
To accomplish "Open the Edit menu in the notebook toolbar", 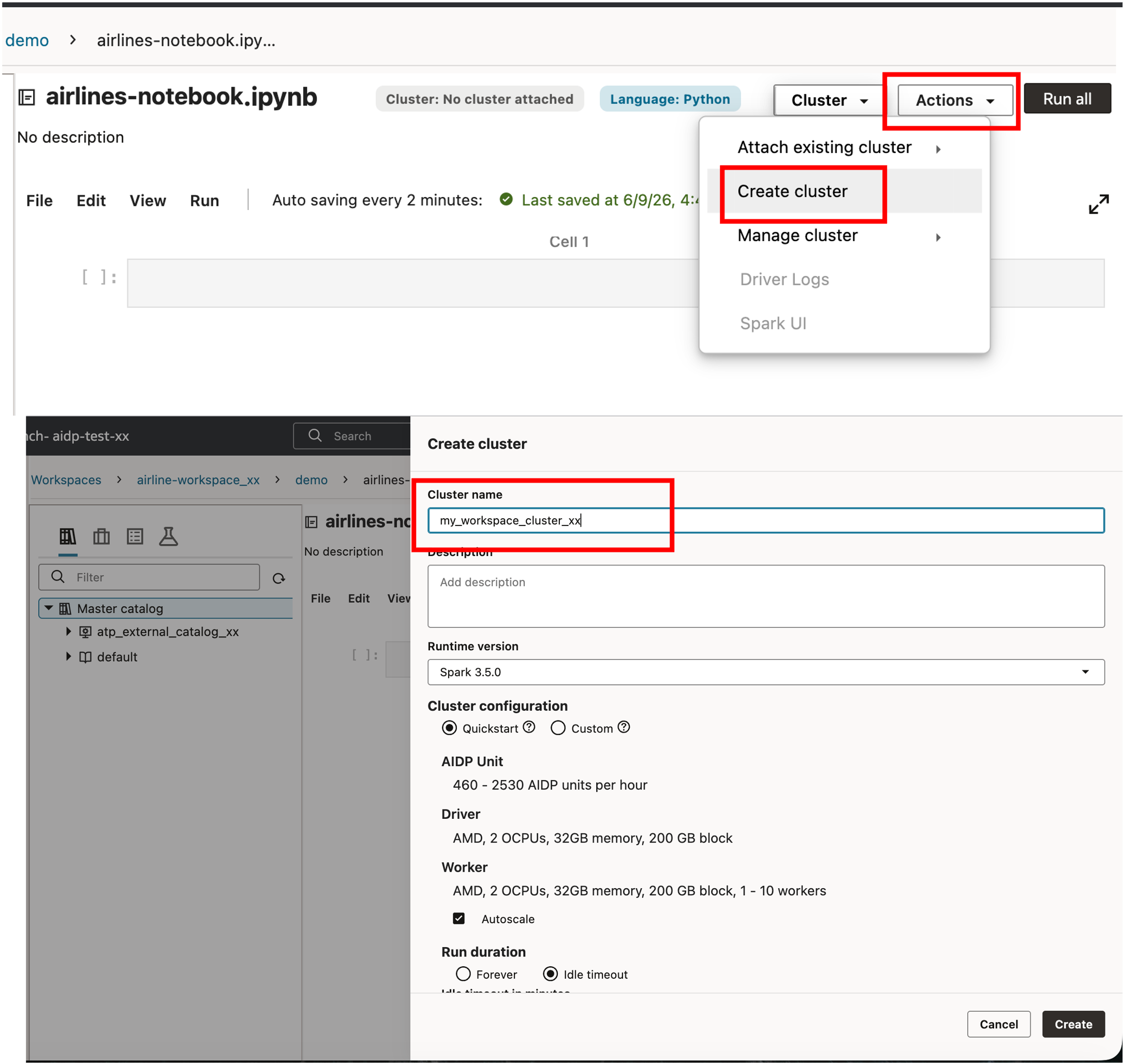I will (91, 201).
